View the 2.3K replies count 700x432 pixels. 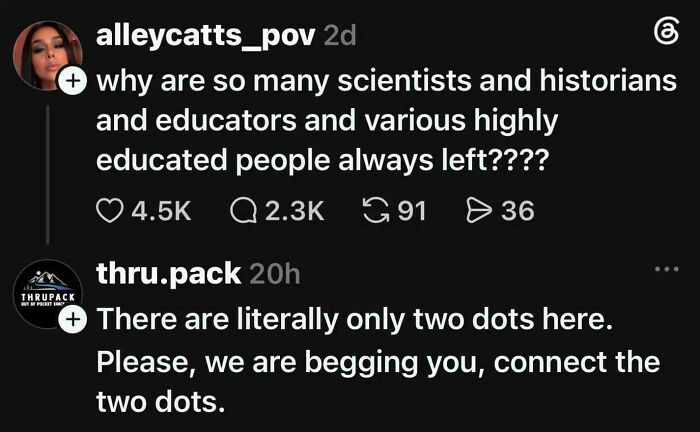[295, 211]
